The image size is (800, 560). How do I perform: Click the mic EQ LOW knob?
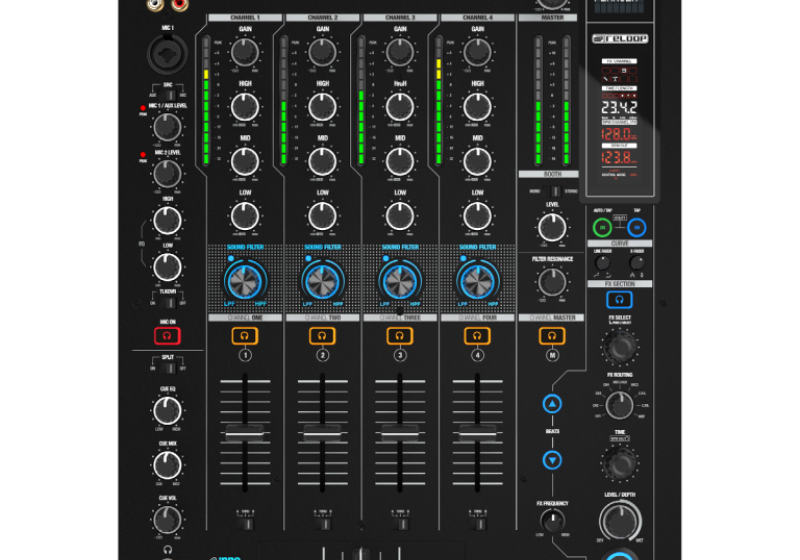167,267
